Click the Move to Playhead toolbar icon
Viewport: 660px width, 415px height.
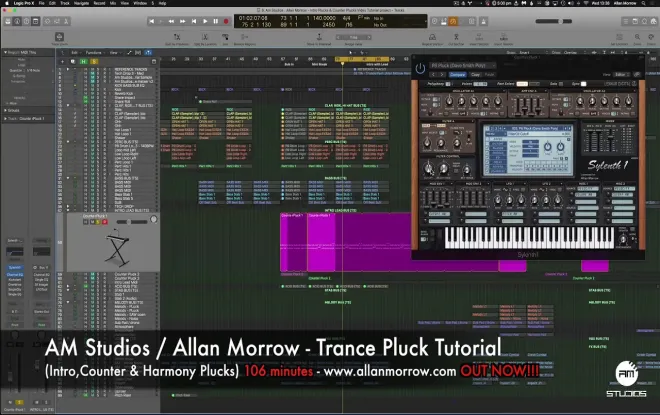(319, 37)
